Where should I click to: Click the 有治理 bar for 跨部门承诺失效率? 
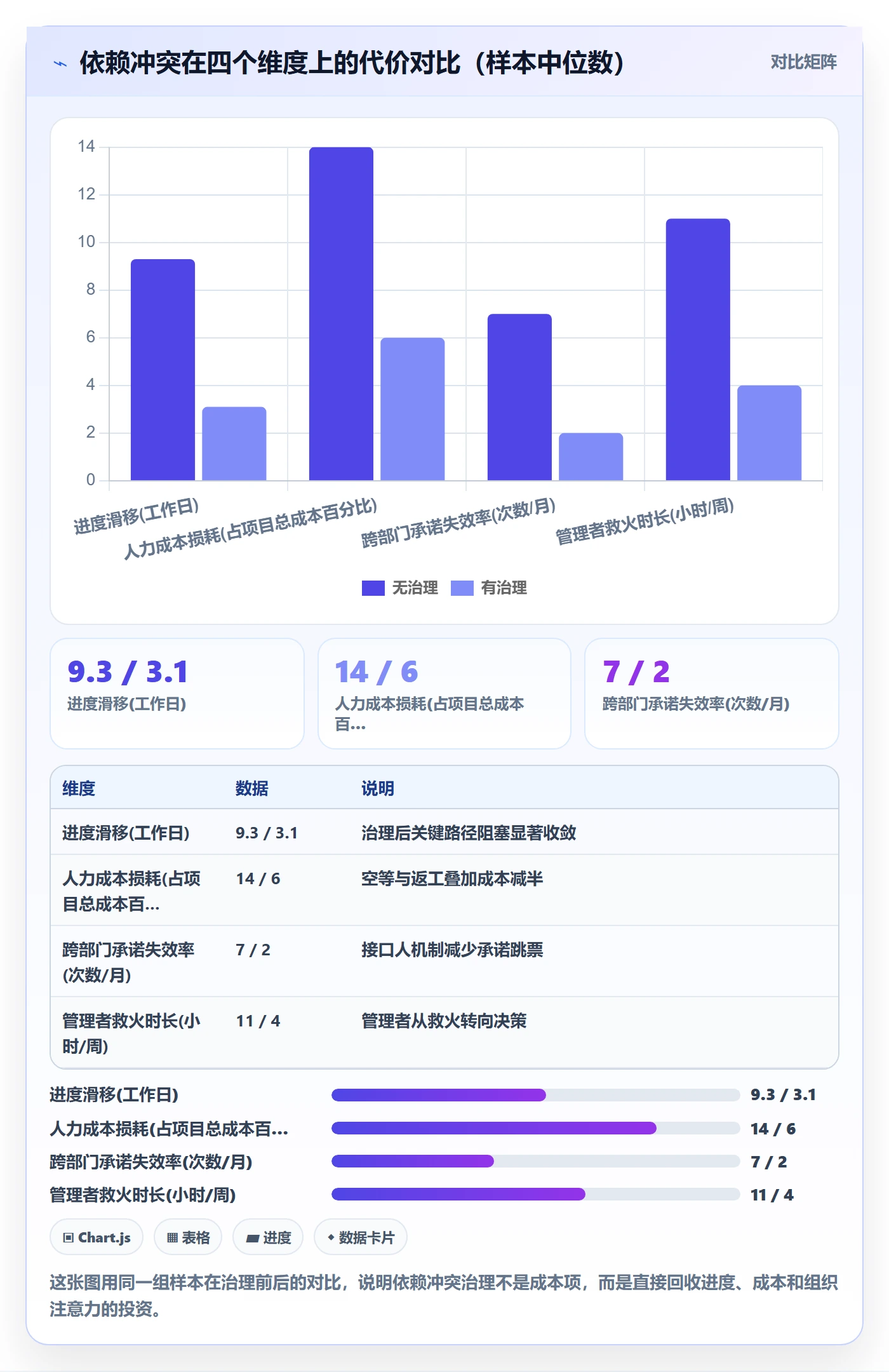pyautogui.click(x=591, y=457)
